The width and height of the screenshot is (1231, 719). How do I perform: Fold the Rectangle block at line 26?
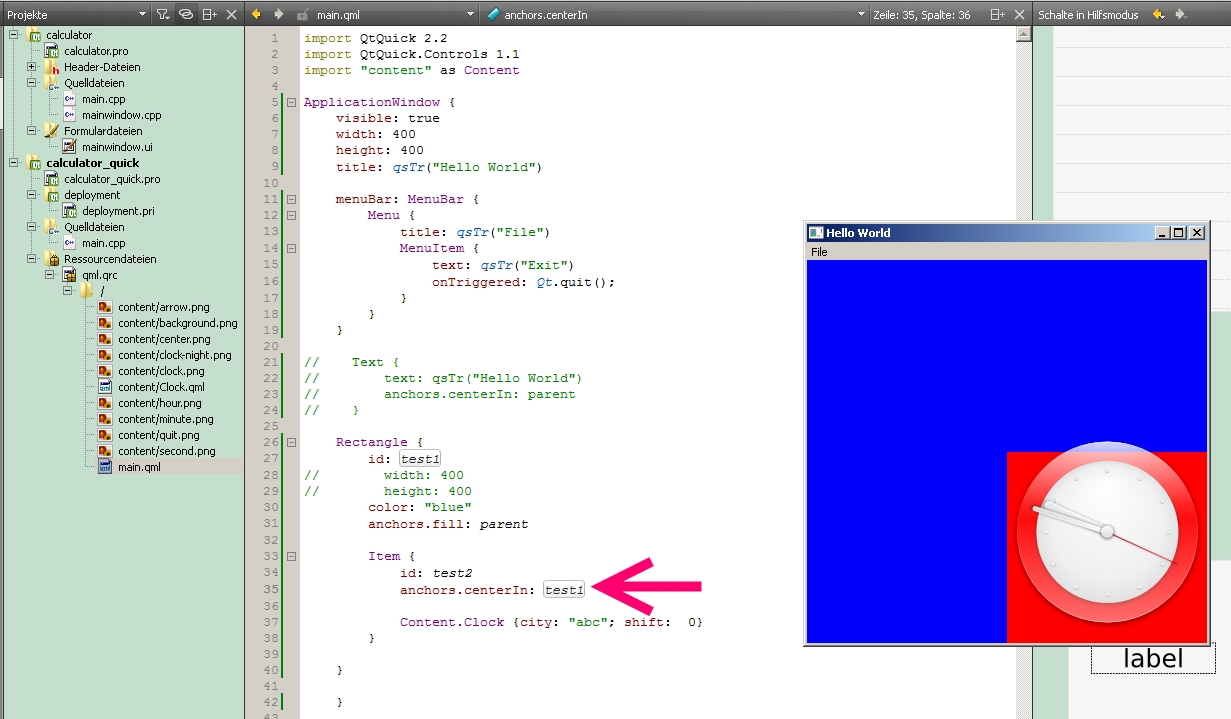pos(292,442)
